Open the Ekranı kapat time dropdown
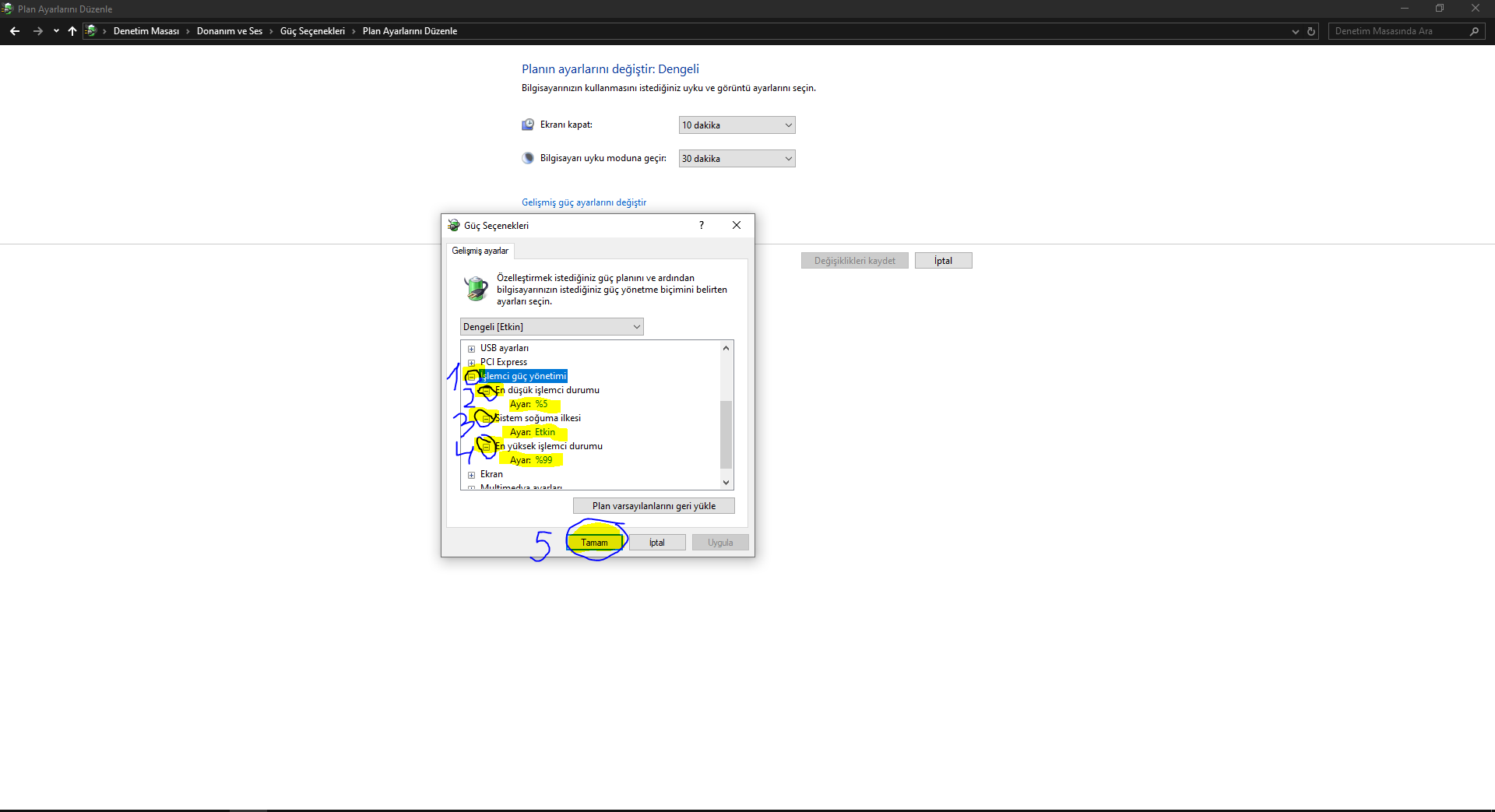1495x812 pixels. pyautogui.click(x=737, y=125)
